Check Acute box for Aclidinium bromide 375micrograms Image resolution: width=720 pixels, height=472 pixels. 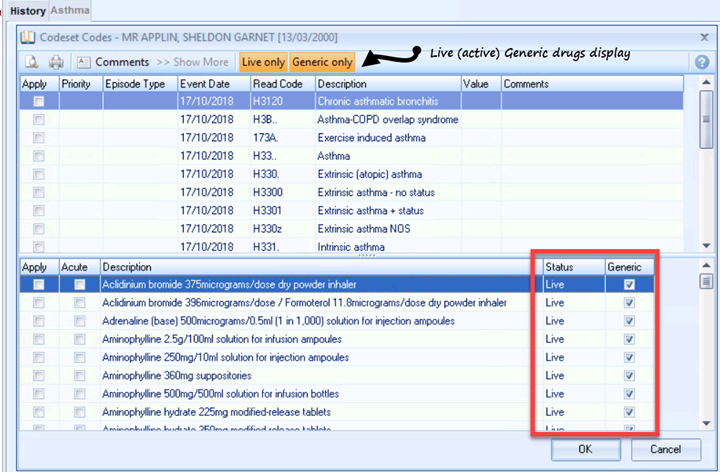click(x=79, y=285)
